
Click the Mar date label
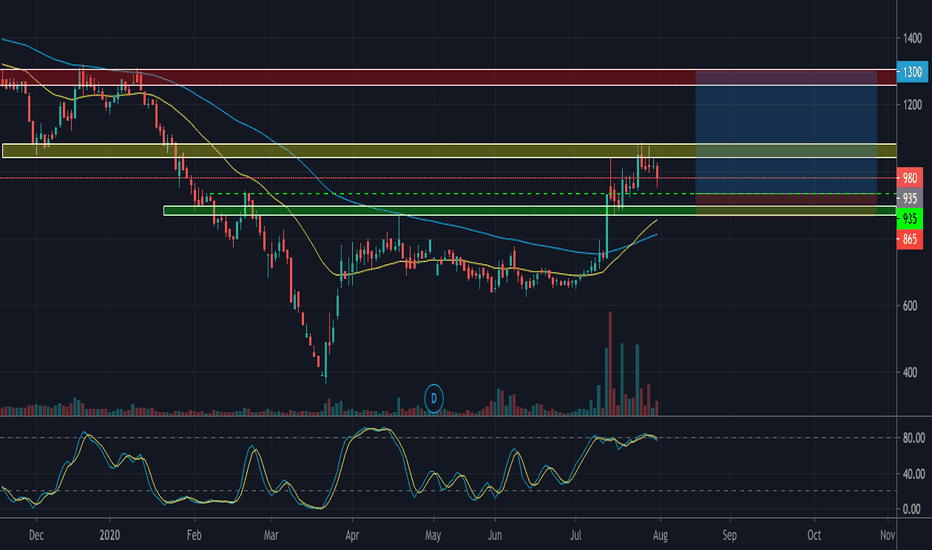click(271, 535)
